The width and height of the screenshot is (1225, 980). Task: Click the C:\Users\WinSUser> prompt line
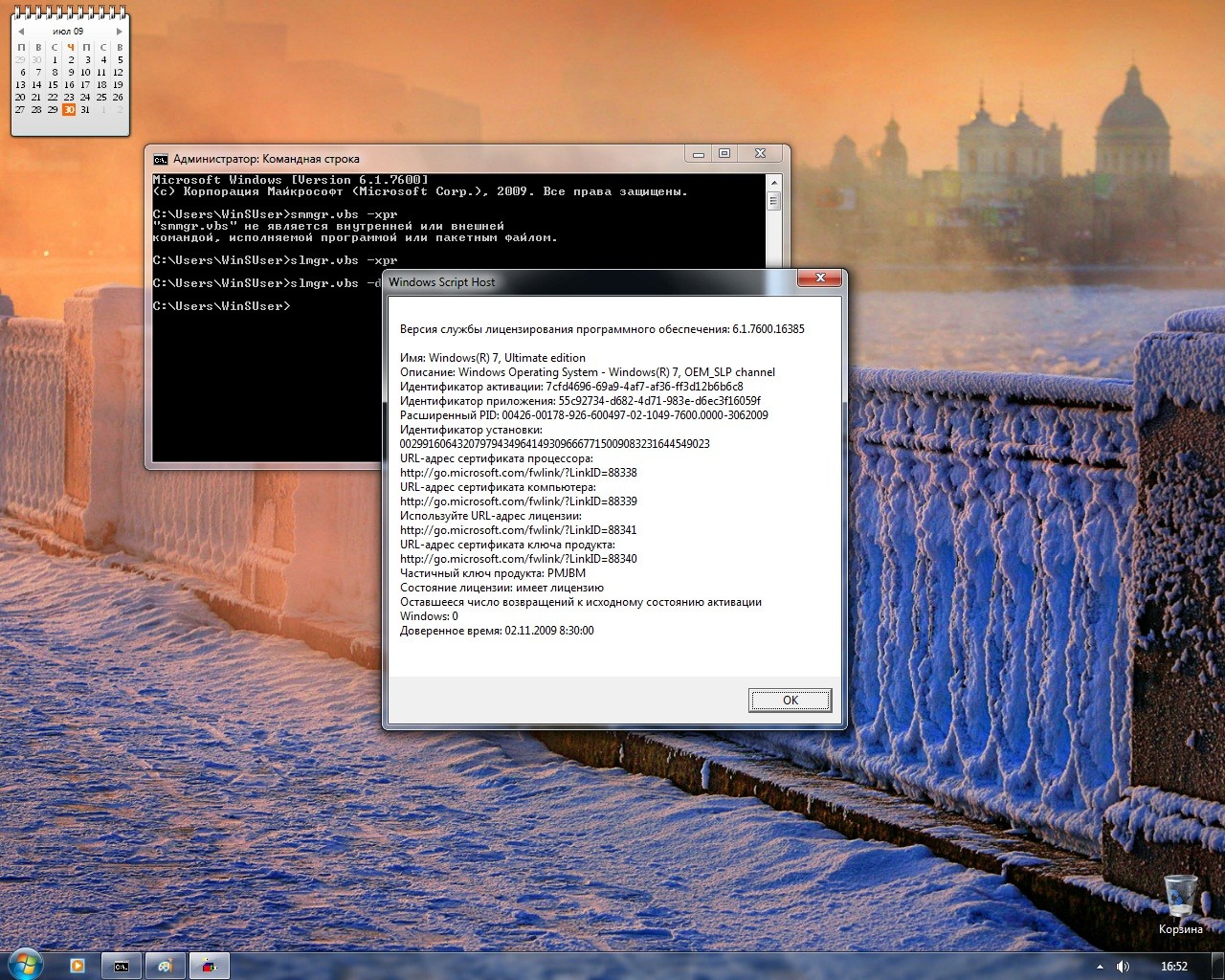tap(221, 306)
